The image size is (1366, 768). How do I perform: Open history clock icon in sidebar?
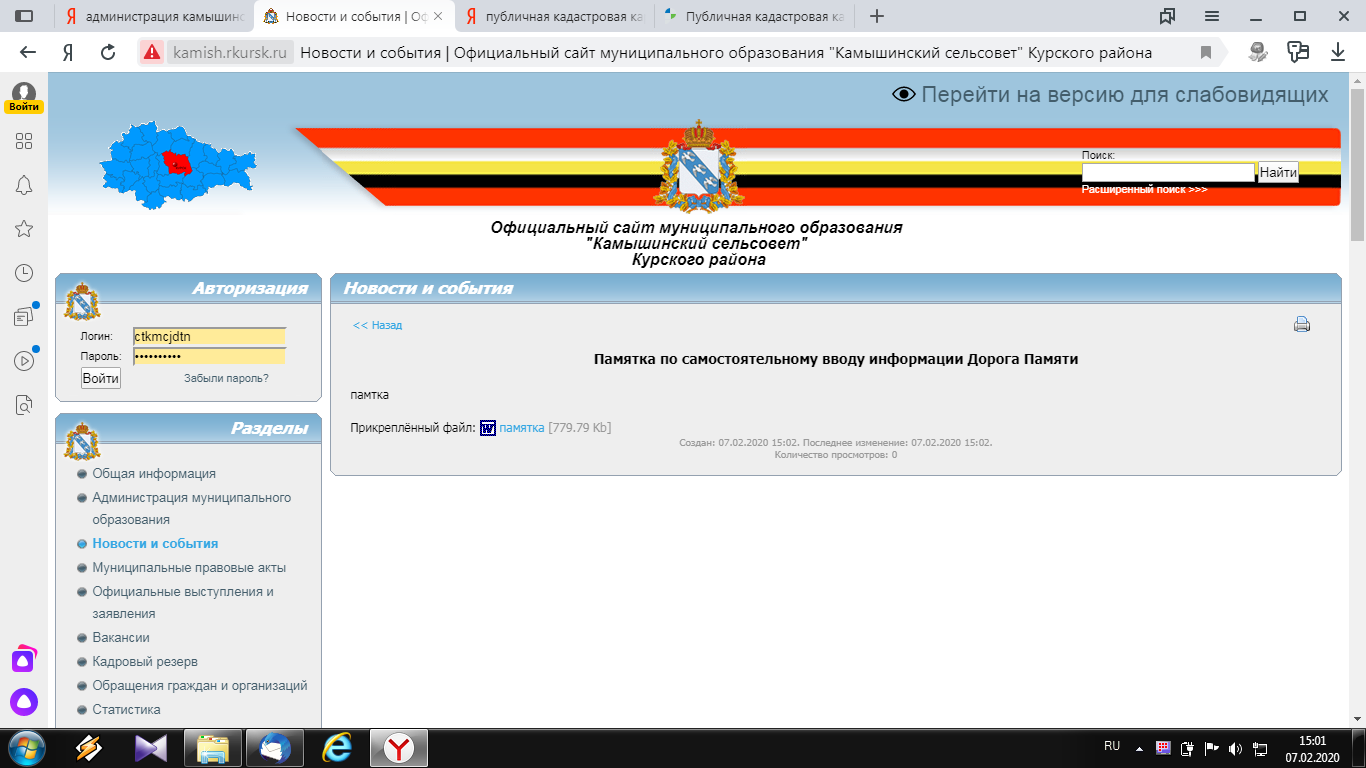coord(24,273)
